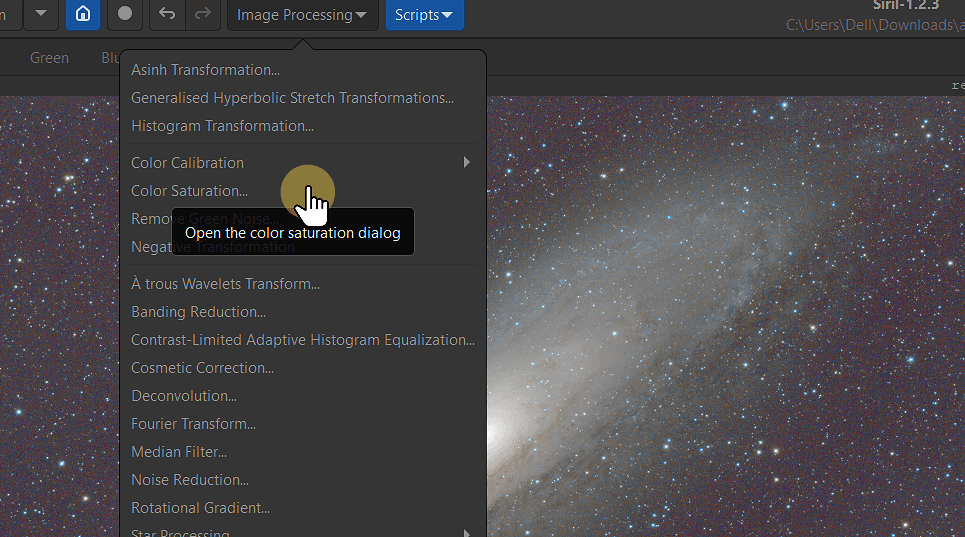
Task: Select À trous Wavelets Transform
Action: click(x=225, y=284)
